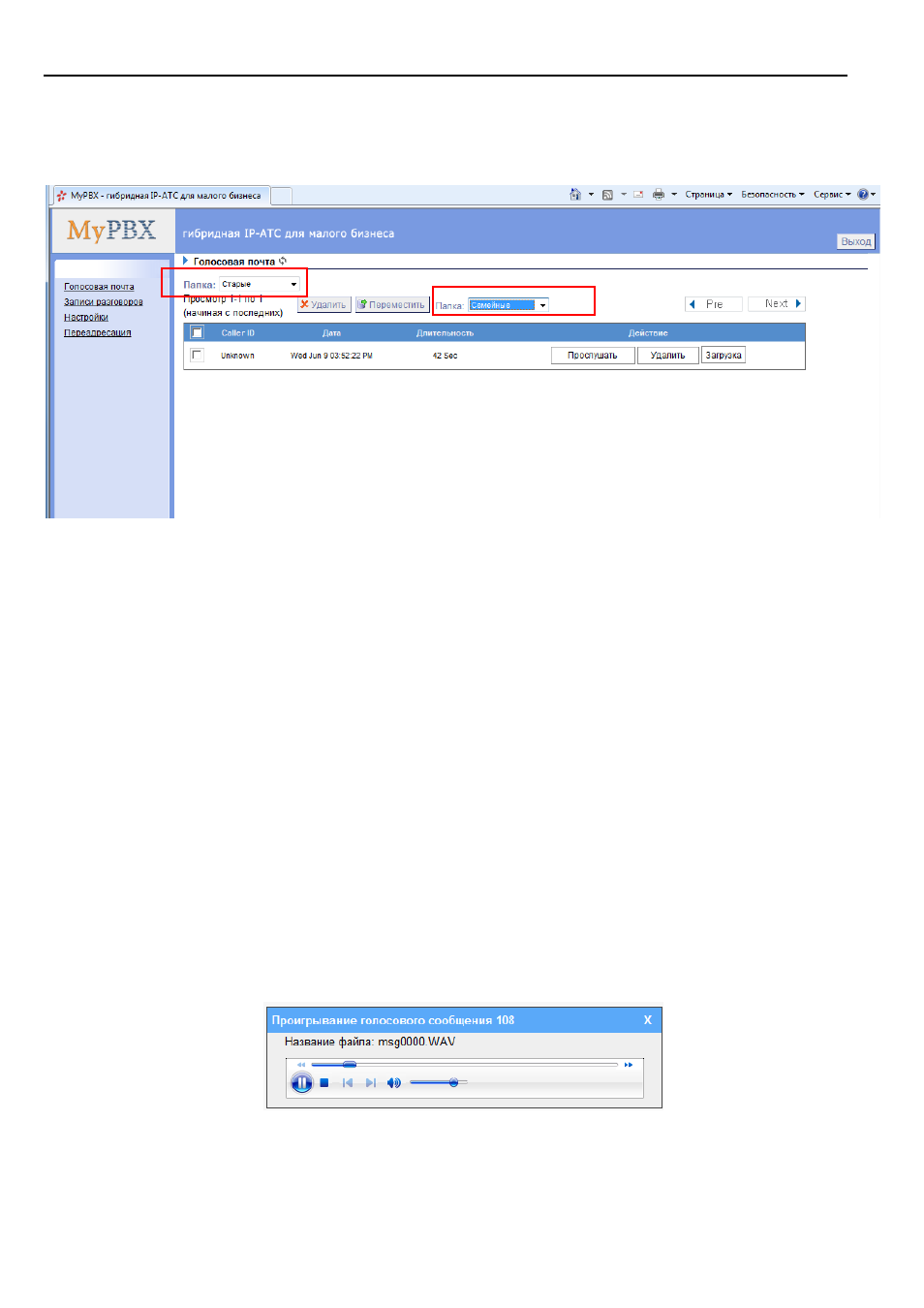Image resolution: width=924 pixels, height=1308 pixels.
Task: Select the MyPBX browser tab
Action: 161,196
